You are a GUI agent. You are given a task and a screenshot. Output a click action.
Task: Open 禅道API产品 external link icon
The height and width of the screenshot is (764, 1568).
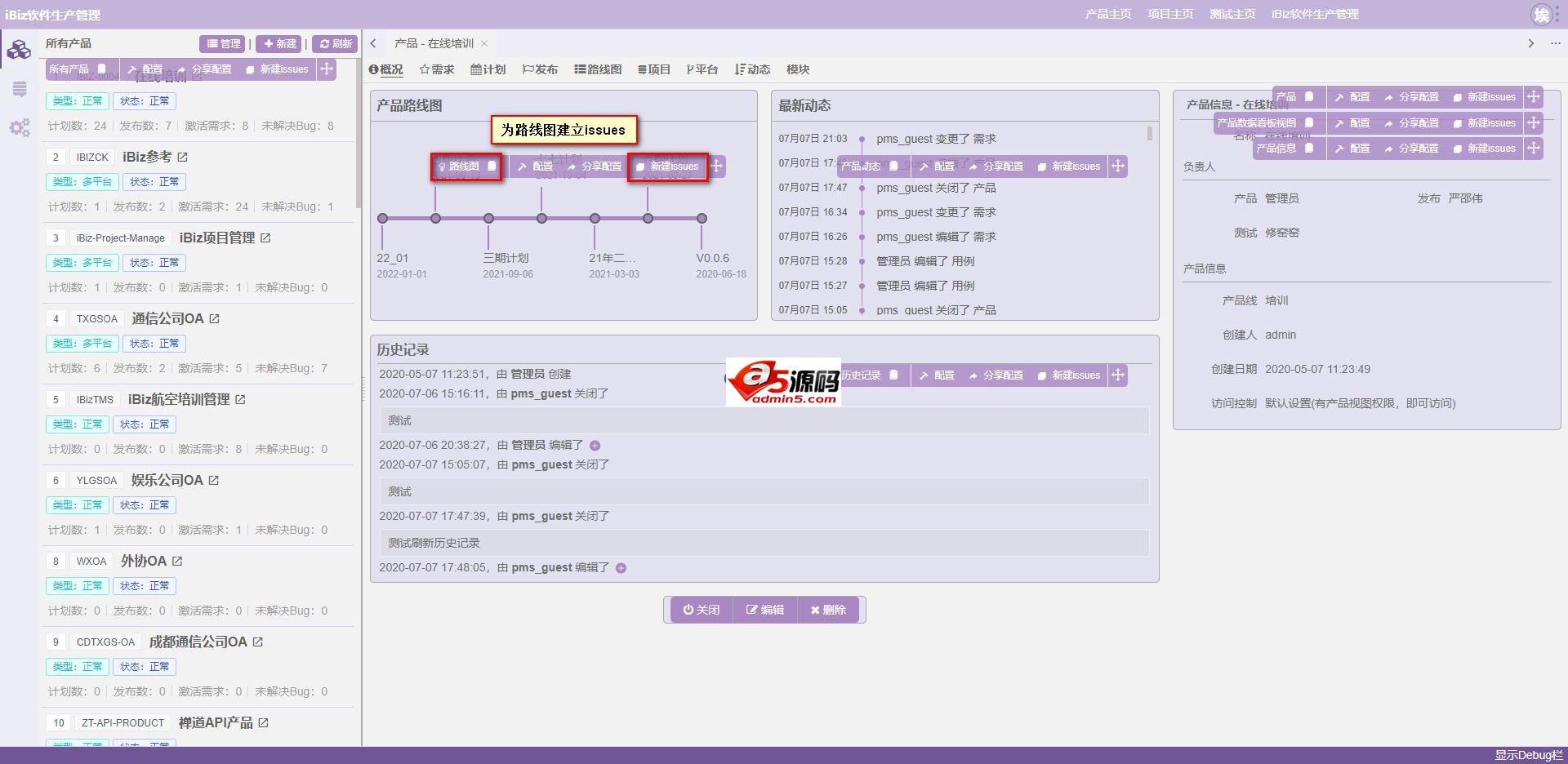click(x=263, y=722)
